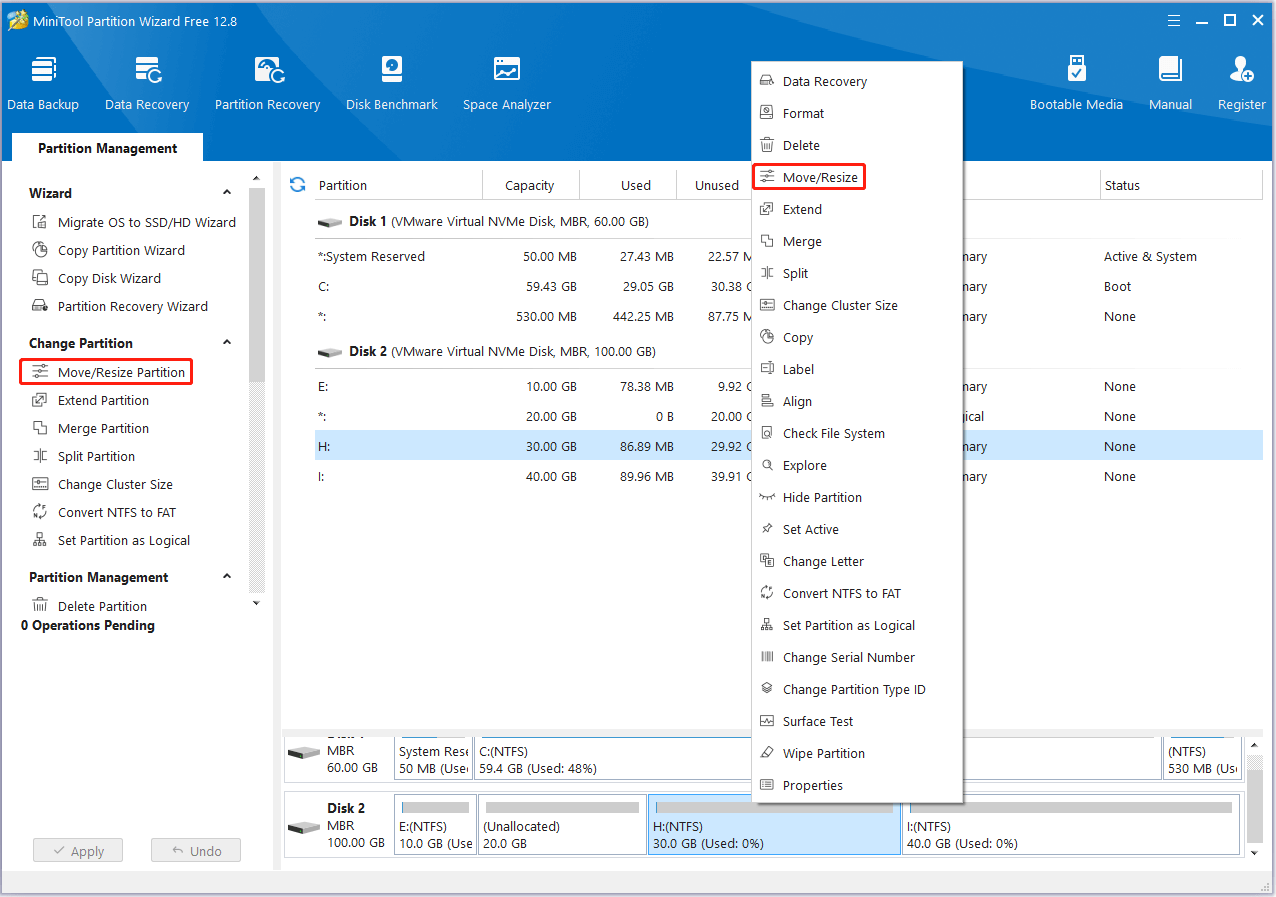The width and height of the screenshot is (1276, 897).
Task: Click Move/Resize Partition in the sidebar
Action: [x=108, y=373]
